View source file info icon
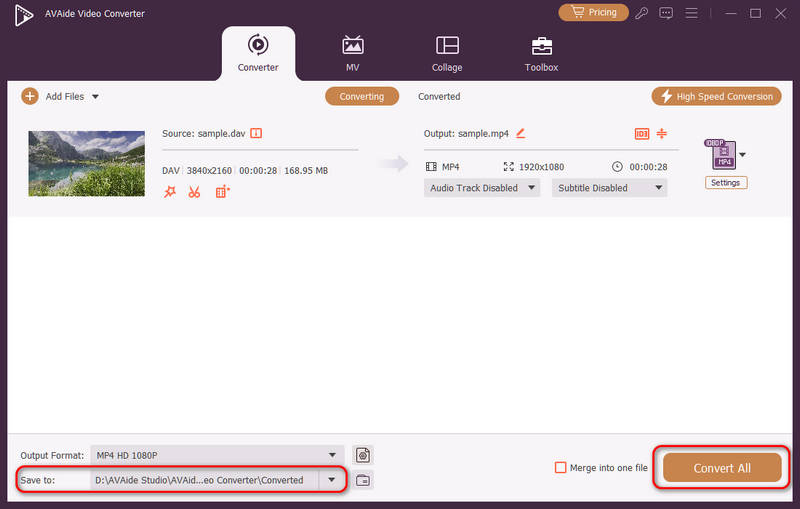800x509 pixels. [x=256, y=133]
